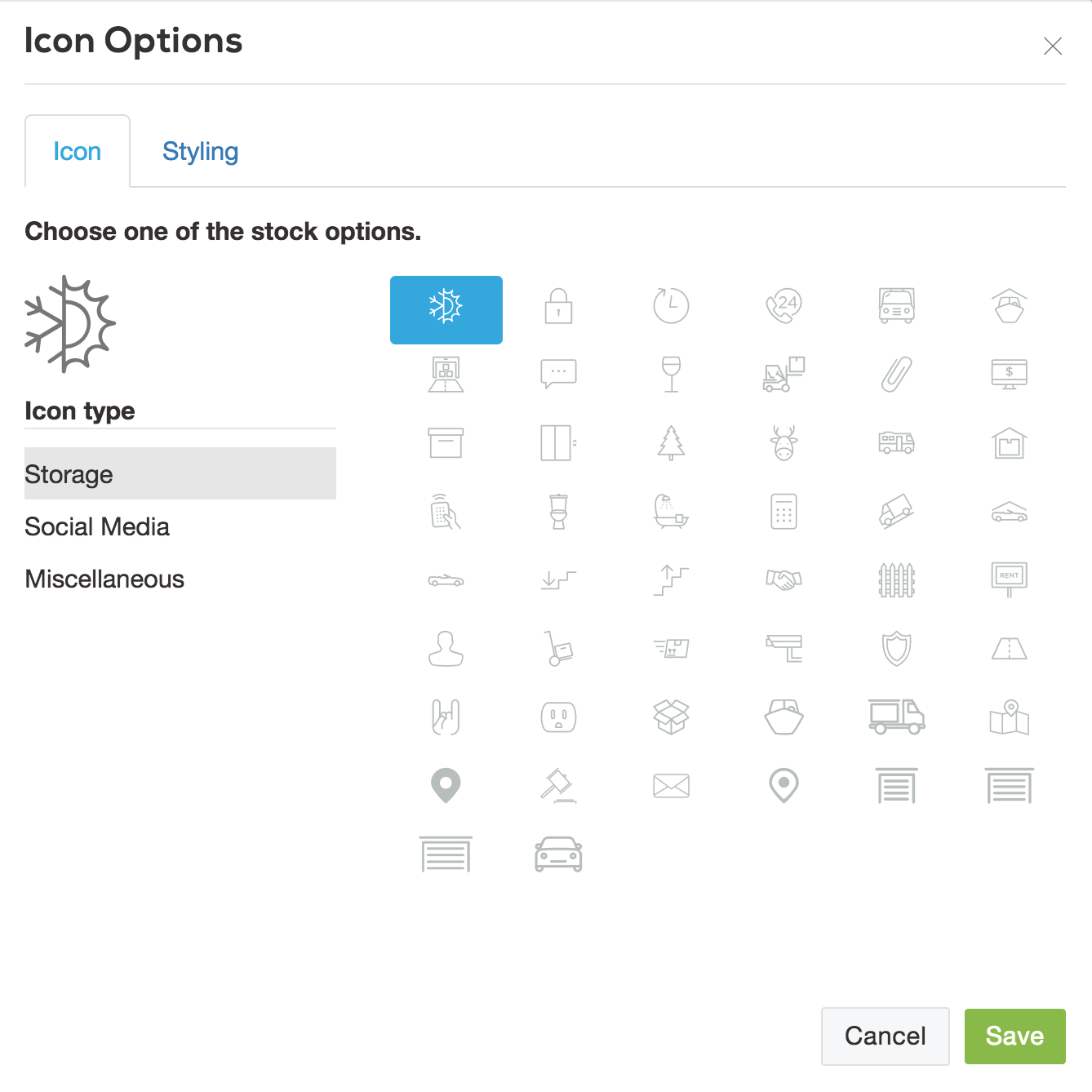
Task: Select the shield icon
Action: tap(897, 649)
